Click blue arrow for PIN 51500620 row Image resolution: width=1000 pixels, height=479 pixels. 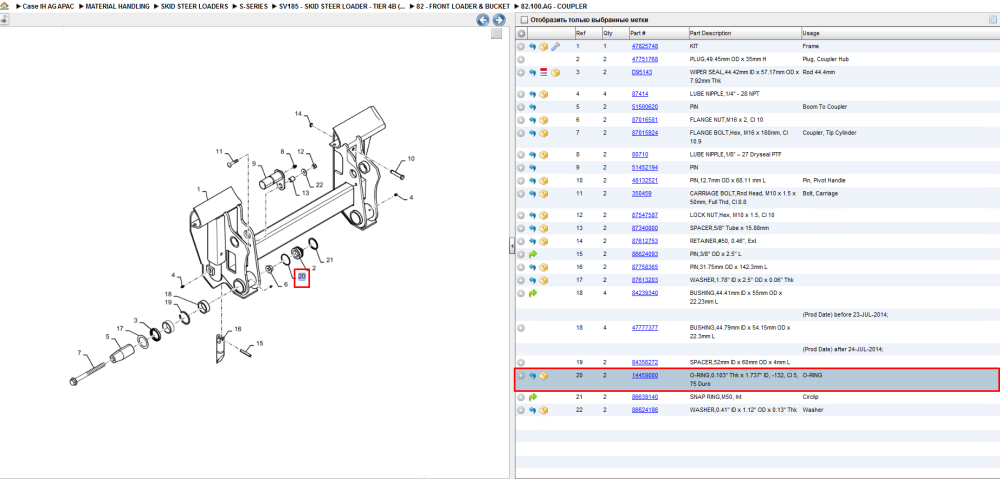(532, 107)
